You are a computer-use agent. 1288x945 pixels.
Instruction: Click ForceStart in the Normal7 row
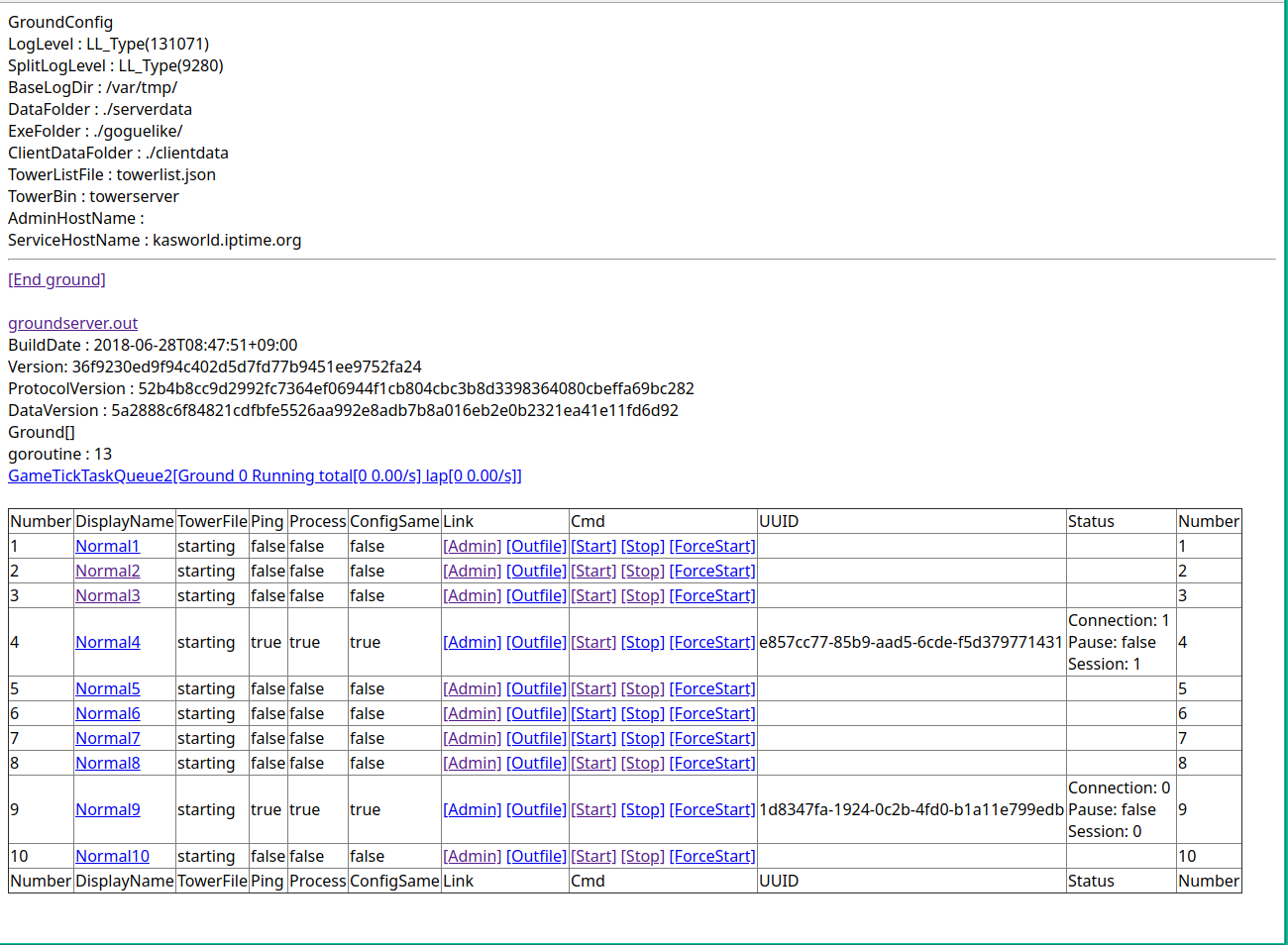click(x=712, y=738)
